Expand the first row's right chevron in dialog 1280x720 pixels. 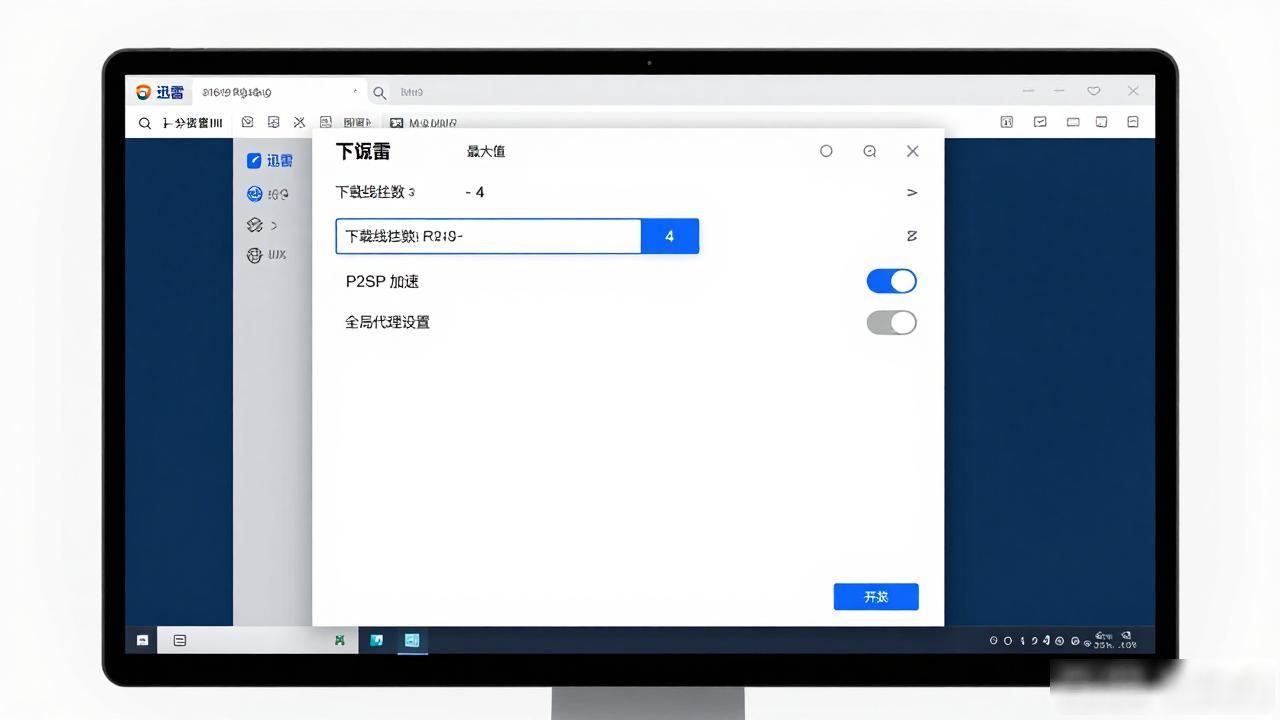point(911,192)
